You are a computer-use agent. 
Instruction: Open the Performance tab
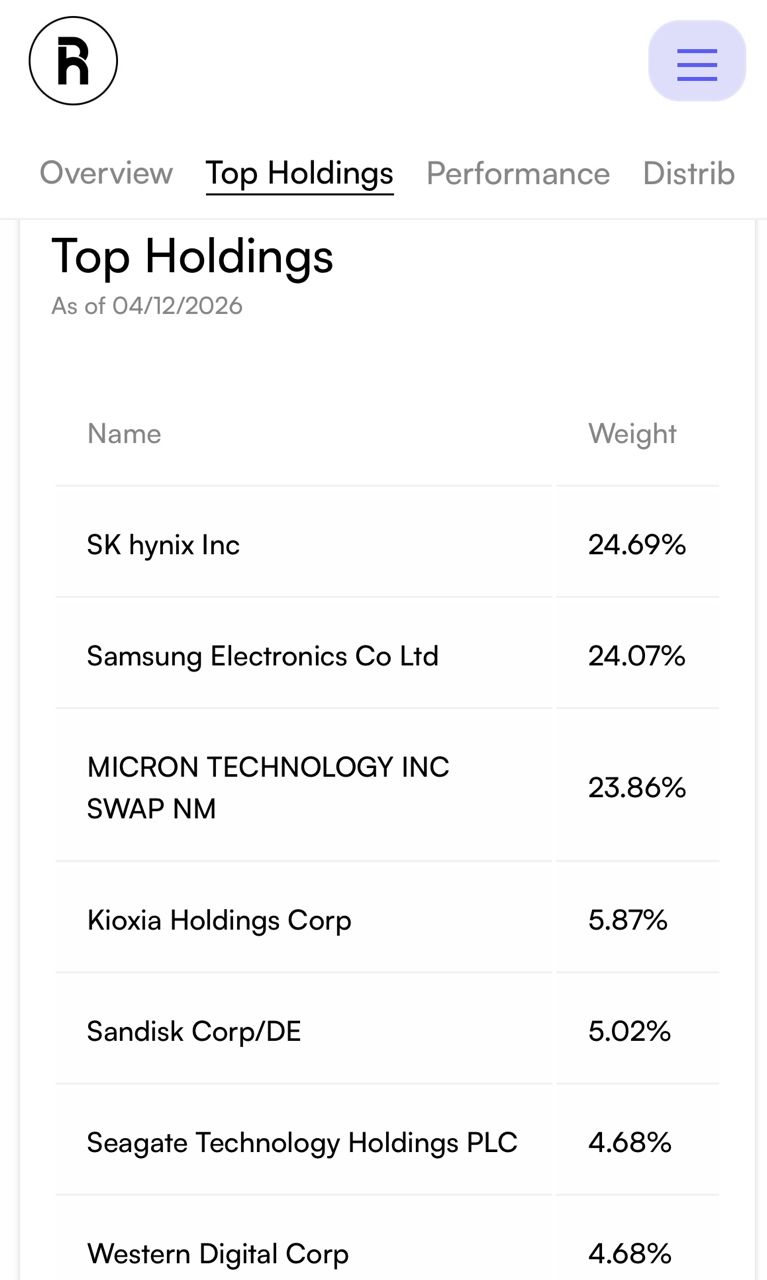pyautogui.click(x=518, y=173)
